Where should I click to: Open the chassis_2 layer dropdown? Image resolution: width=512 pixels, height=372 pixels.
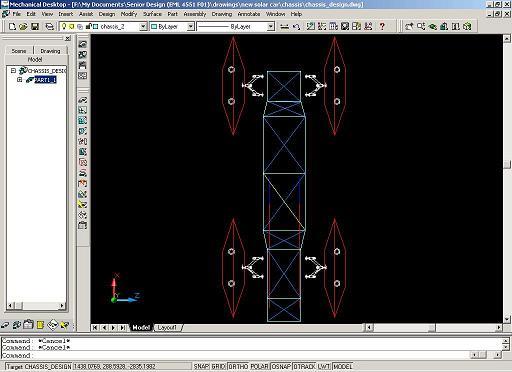point(143,26)
